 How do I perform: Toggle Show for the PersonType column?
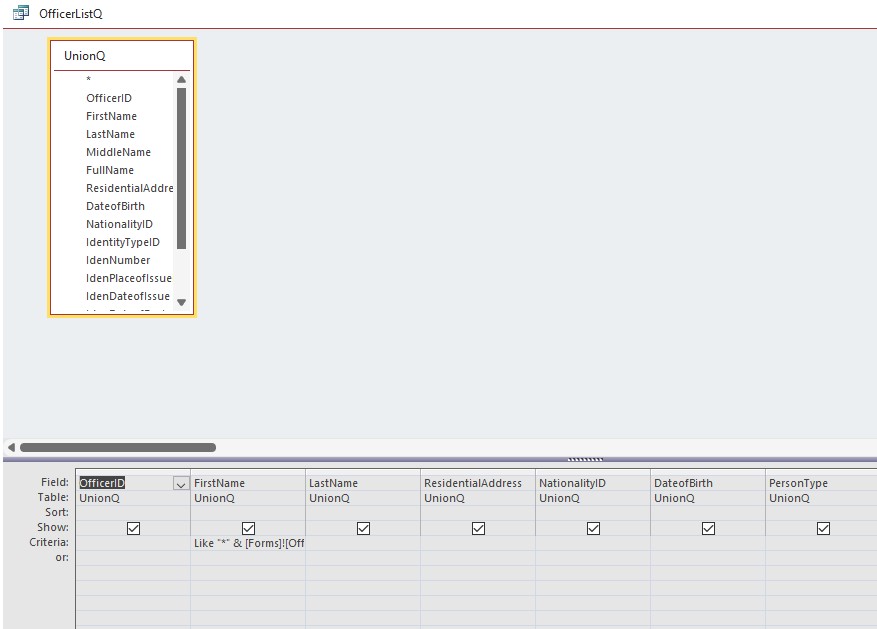tap(823, 527)
